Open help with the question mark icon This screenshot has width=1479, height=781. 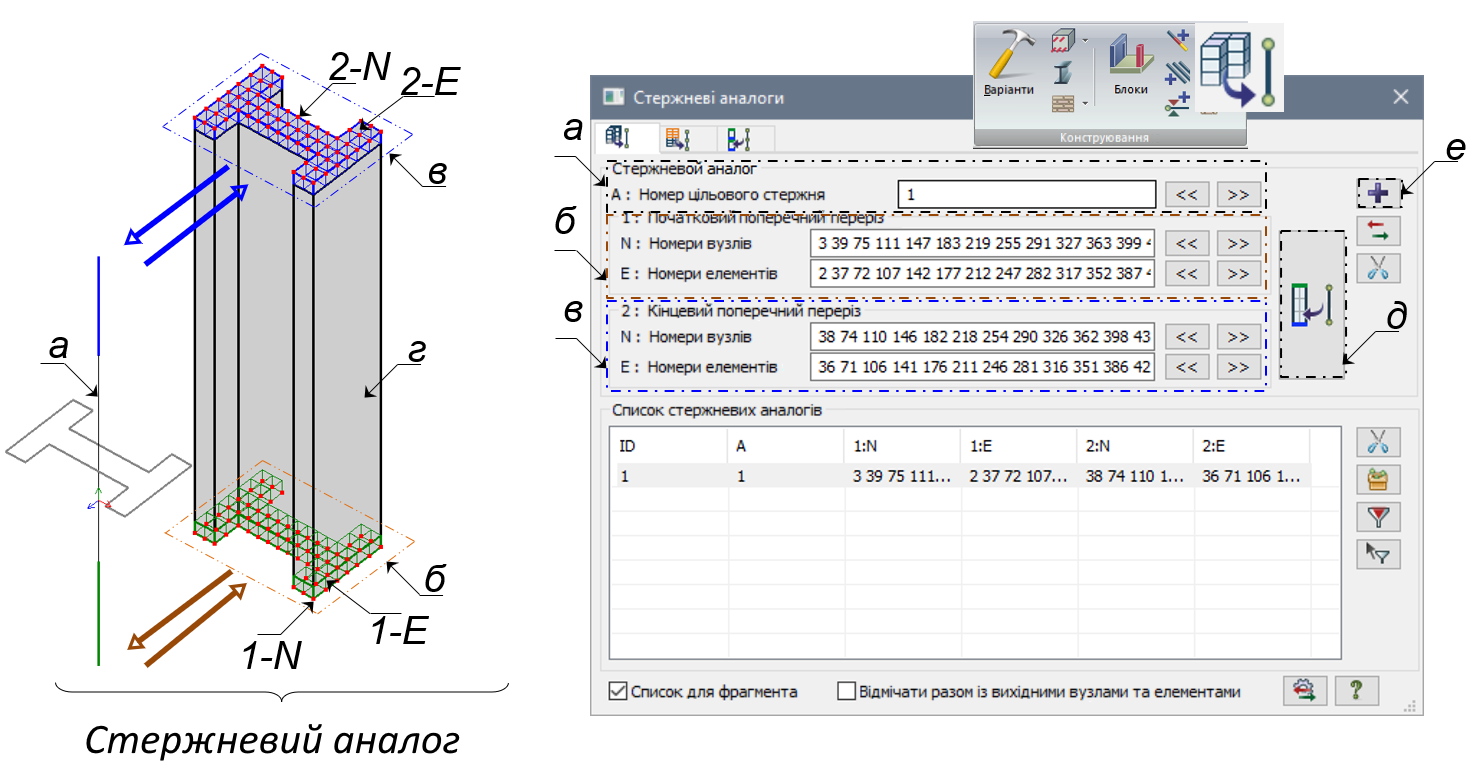pyautogui.click(x=1356, y=690)
